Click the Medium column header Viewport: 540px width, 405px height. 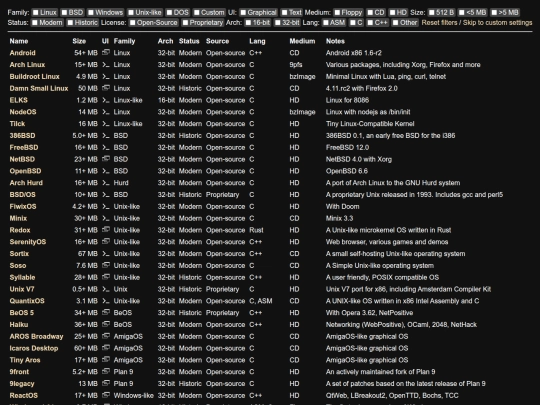click(x=302, y=41)
